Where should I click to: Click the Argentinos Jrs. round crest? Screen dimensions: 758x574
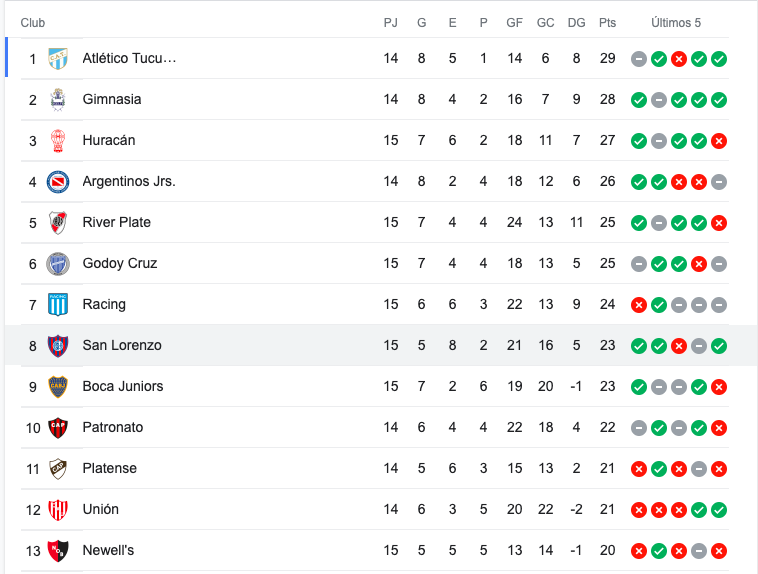click(x=58, y=182)
